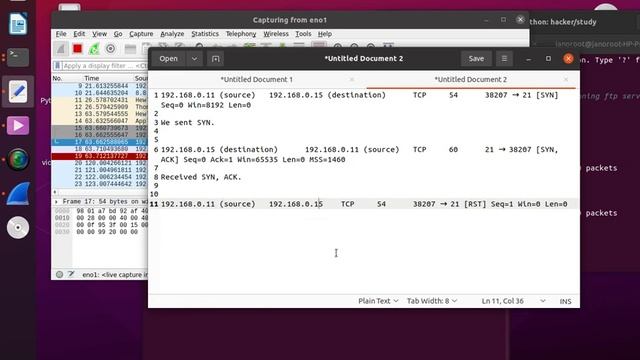The image size is (640, 360).
Task: Click the Open button in text editor
Action: click(169, 59)
